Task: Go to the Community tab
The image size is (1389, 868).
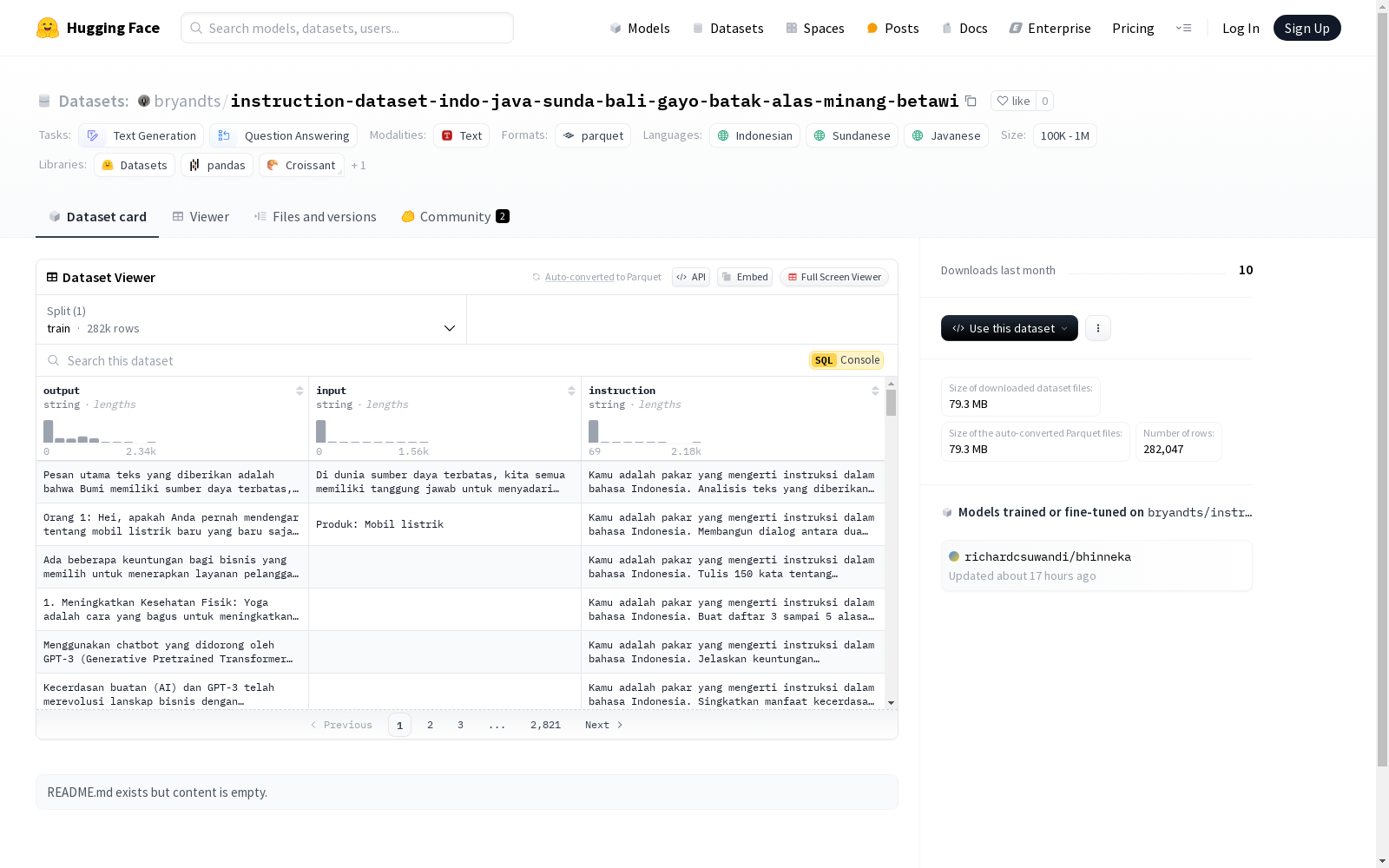Action: (456, 217)
